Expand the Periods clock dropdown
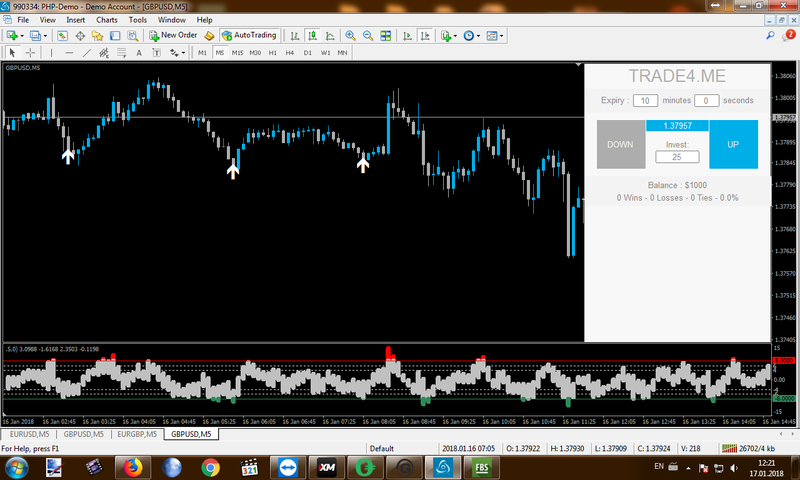The image size is (800, 480). click(x=478, y=36)
